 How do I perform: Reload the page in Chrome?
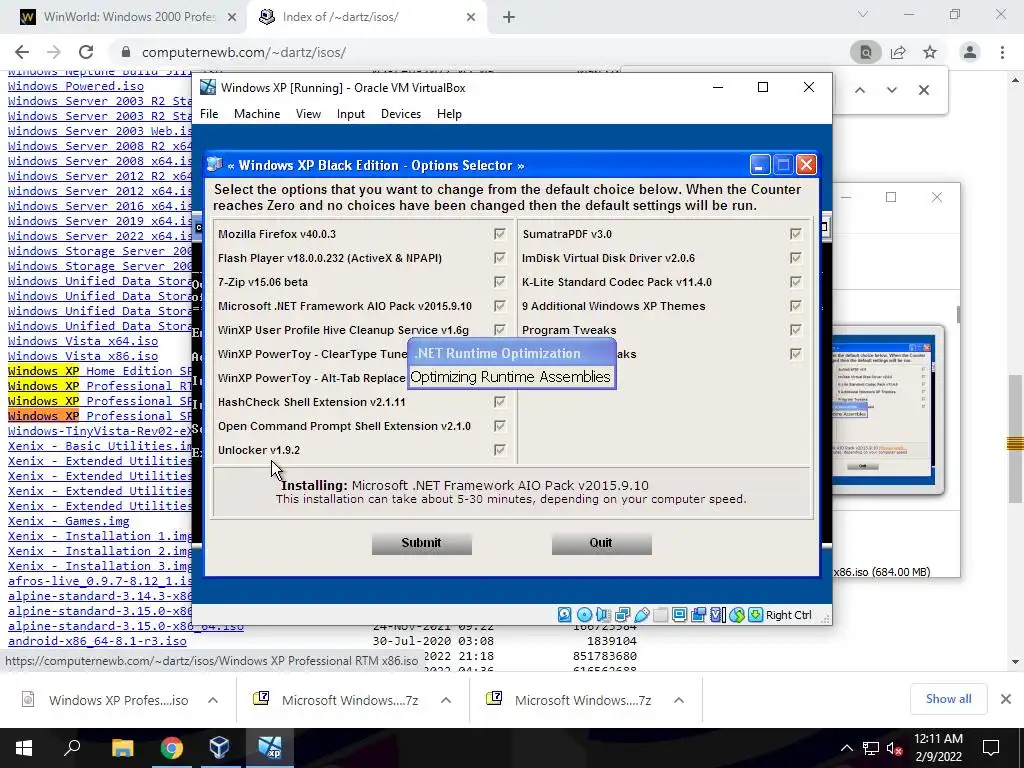pyautogui.click(x=86, y=52)
